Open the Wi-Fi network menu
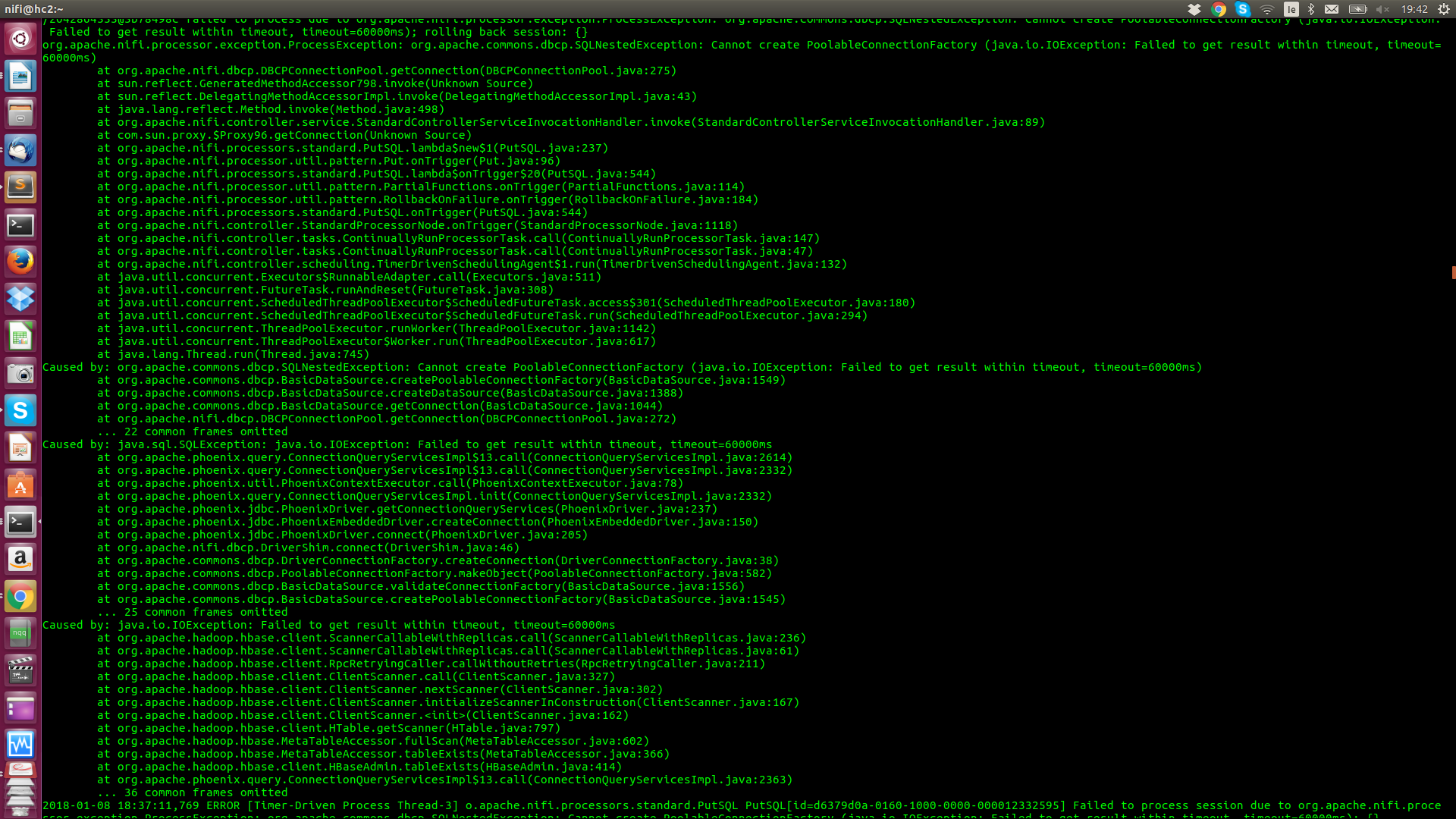This screenshot has width=1456, height=819. click(x=1266, y=9)
